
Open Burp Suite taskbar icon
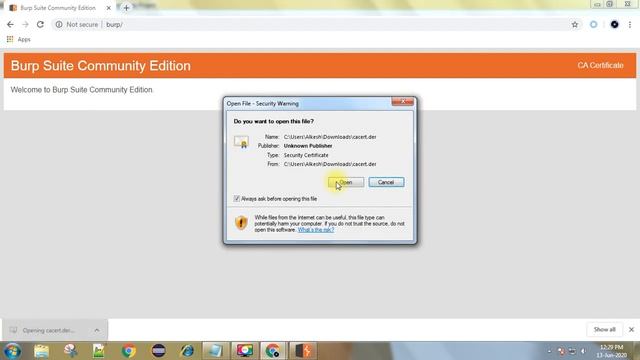tap(303, 351)
